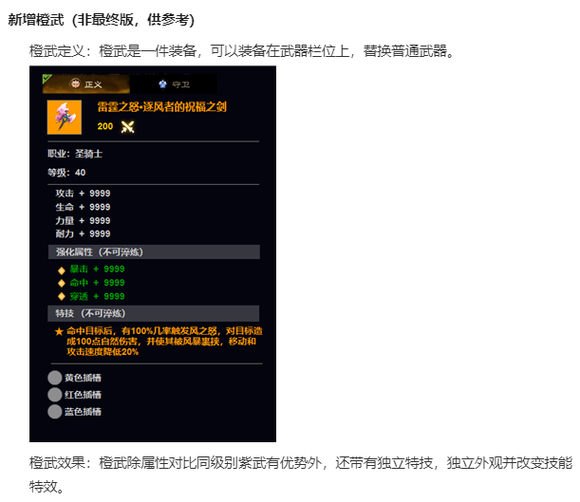Click the star icon before 特技 description

coord(59,331)
